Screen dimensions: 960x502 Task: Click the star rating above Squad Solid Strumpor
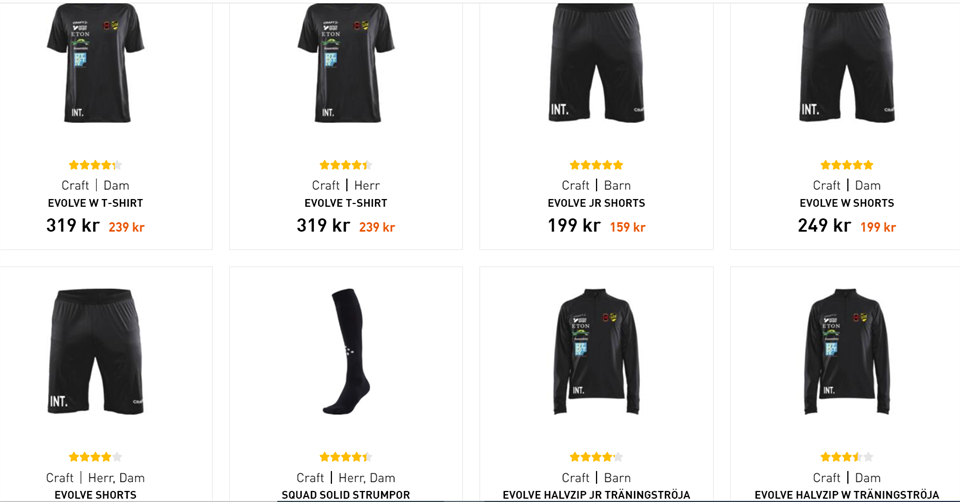(346, 457)
